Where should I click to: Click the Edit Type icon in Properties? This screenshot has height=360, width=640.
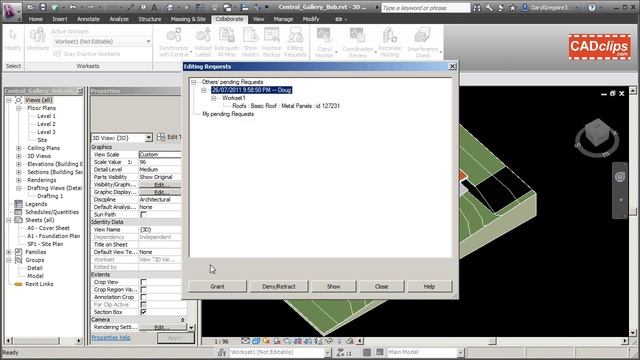pos(161,137)
